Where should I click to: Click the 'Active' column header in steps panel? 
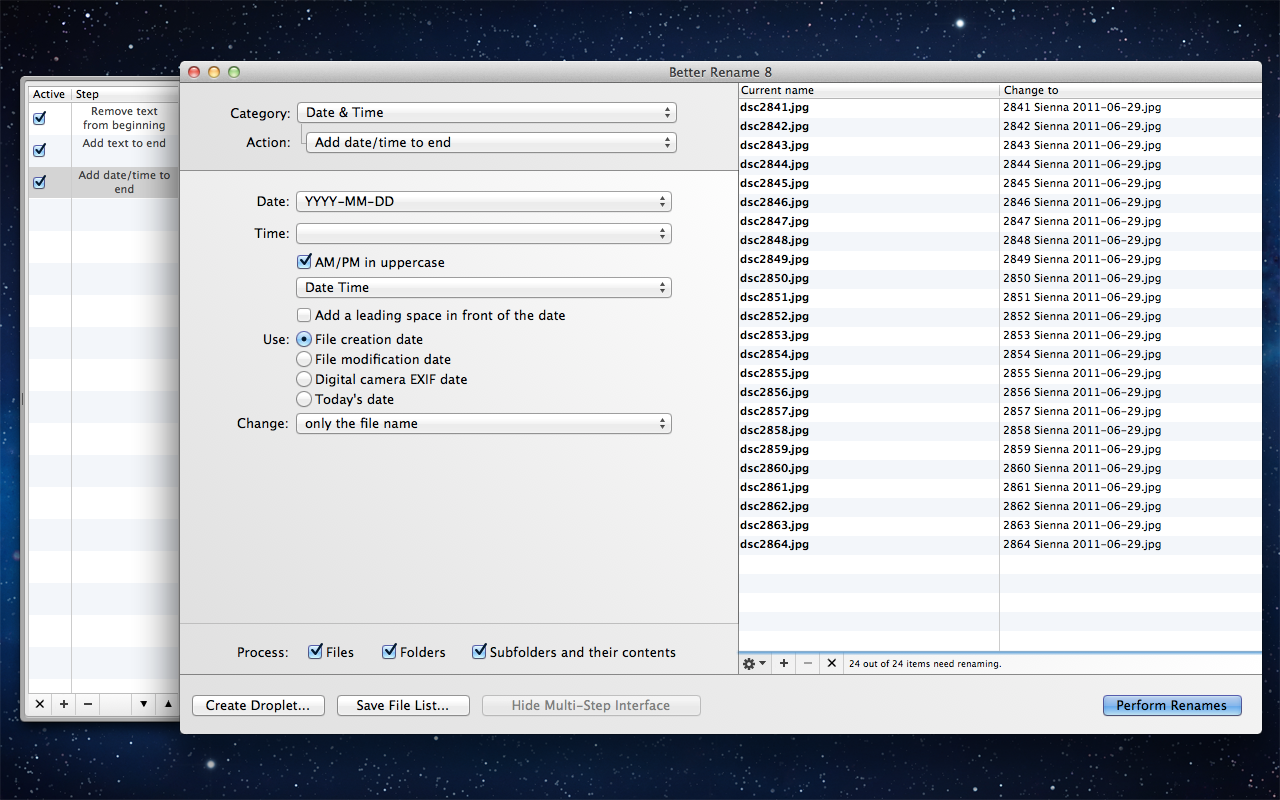(x=49, y=94)
